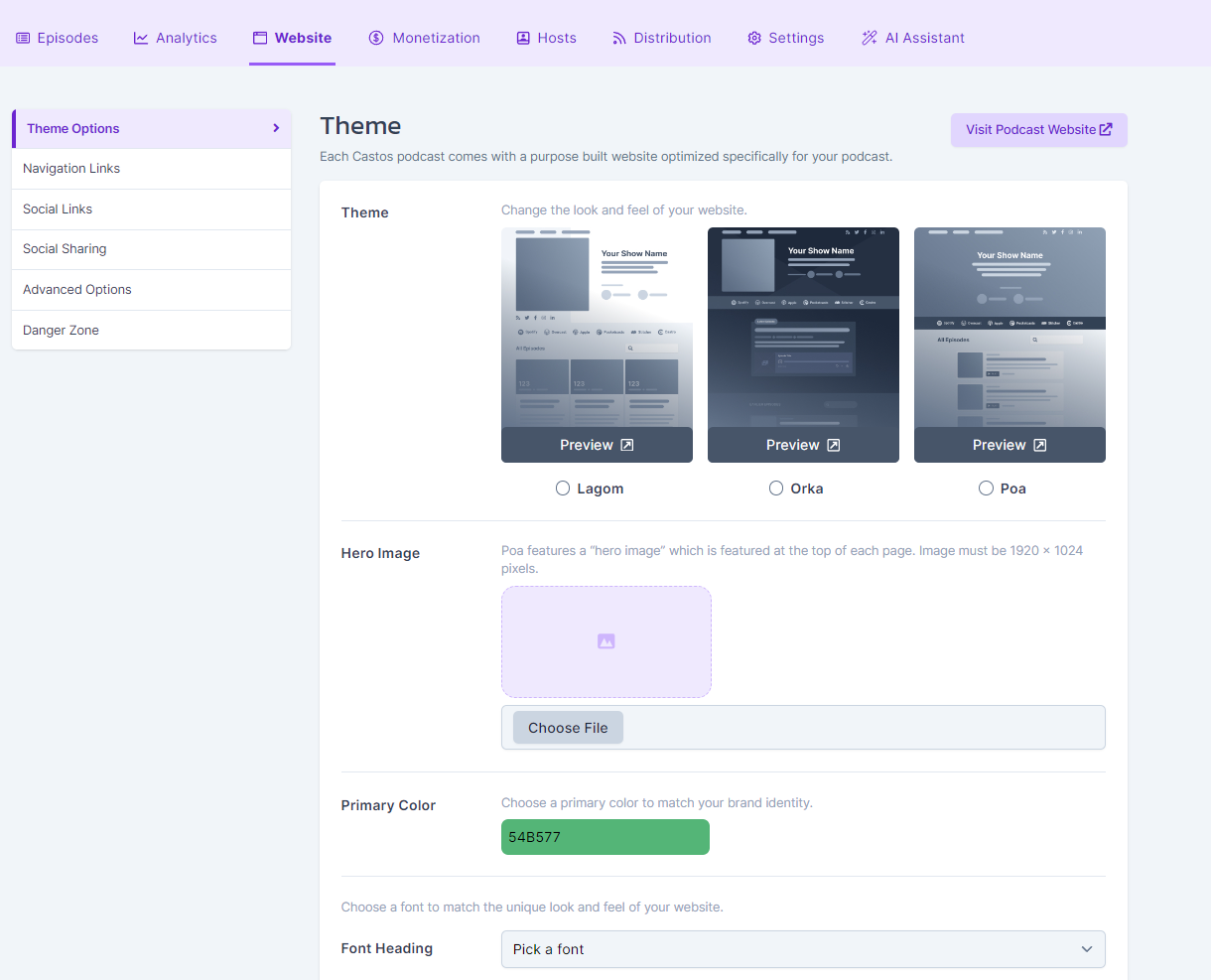This screenshot has height=980, width=1211.
Task: Click the Distribution RSS icon
Action: point(619,38)
